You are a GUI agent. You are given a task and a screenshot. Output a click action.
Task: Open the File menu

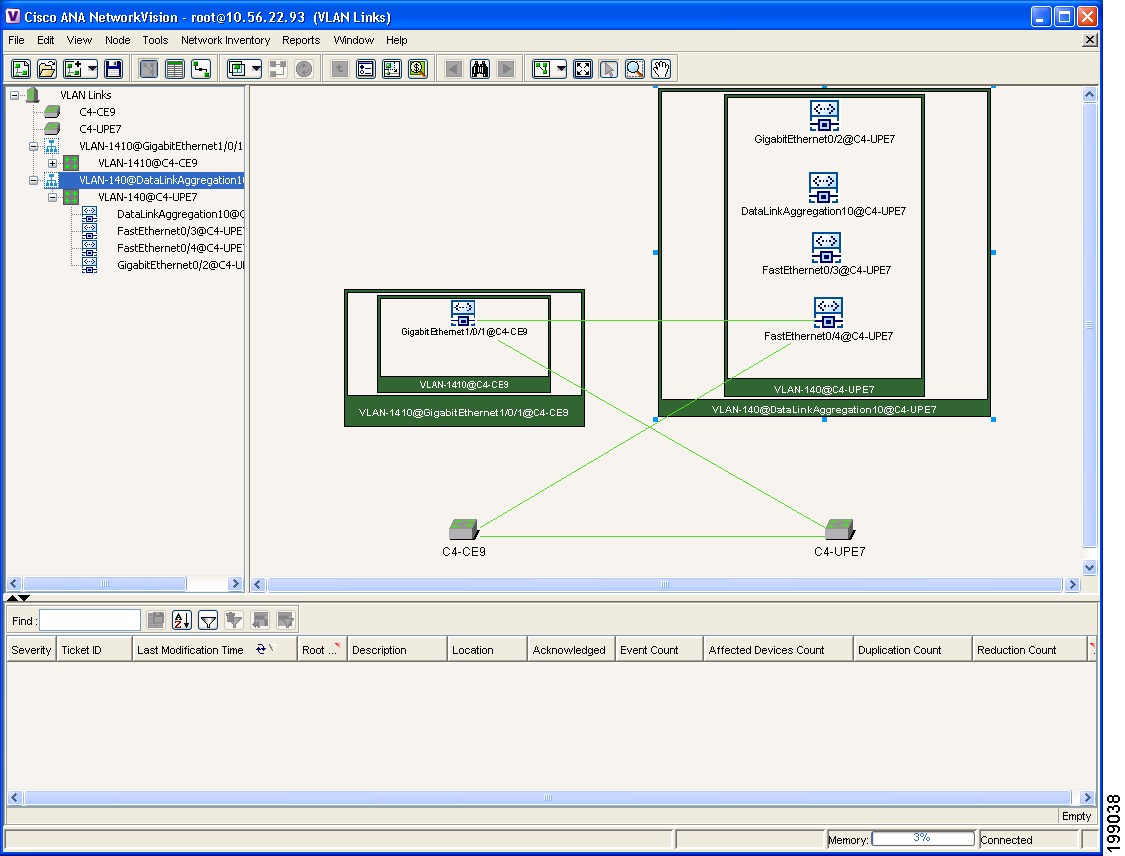[17, 40]
